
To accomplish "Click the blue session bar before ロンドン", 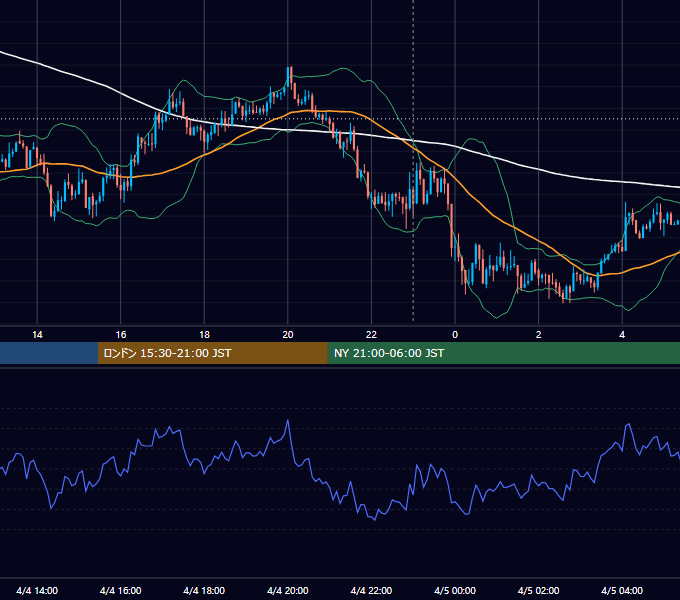I will (x=49, y=353).
